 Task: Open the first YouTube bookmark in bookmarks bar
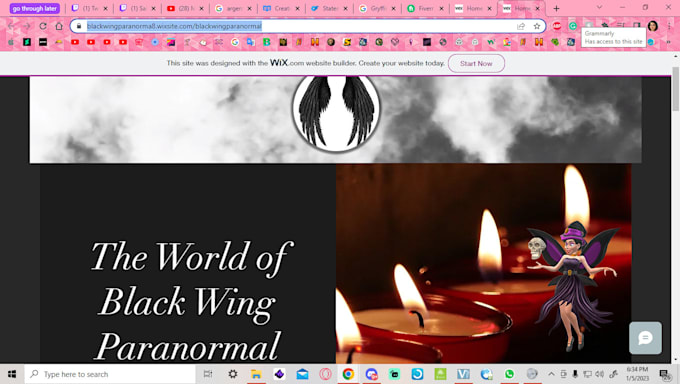coord(75,42)
